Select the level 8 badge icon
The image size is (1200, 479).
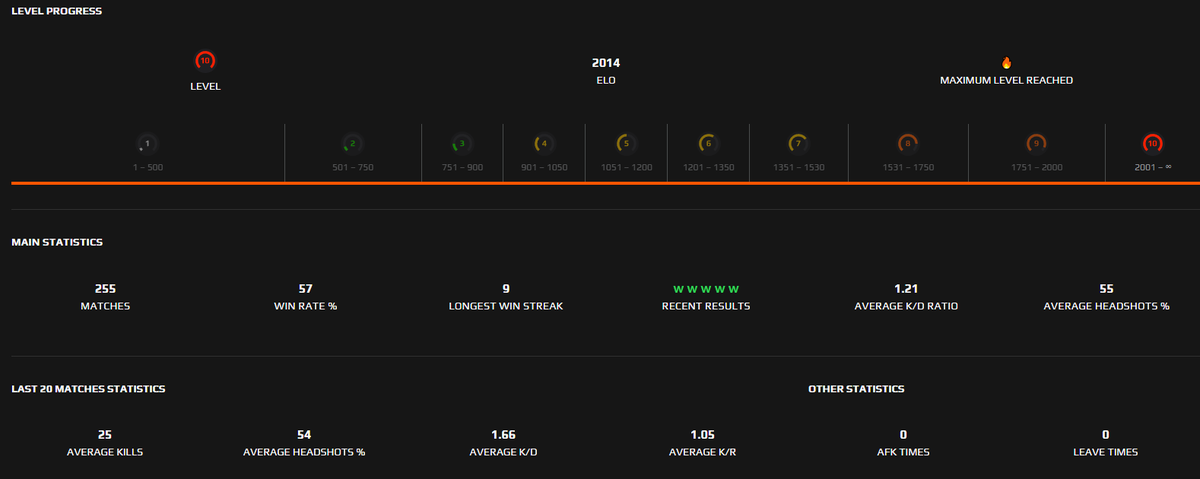[x=908, y=144]
